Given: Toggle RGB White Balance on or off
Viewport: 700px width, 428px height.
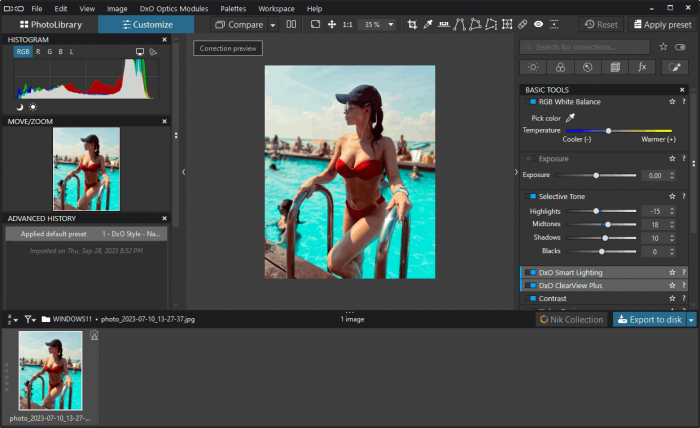Looking at the screenshot, I should coord(533,101).
